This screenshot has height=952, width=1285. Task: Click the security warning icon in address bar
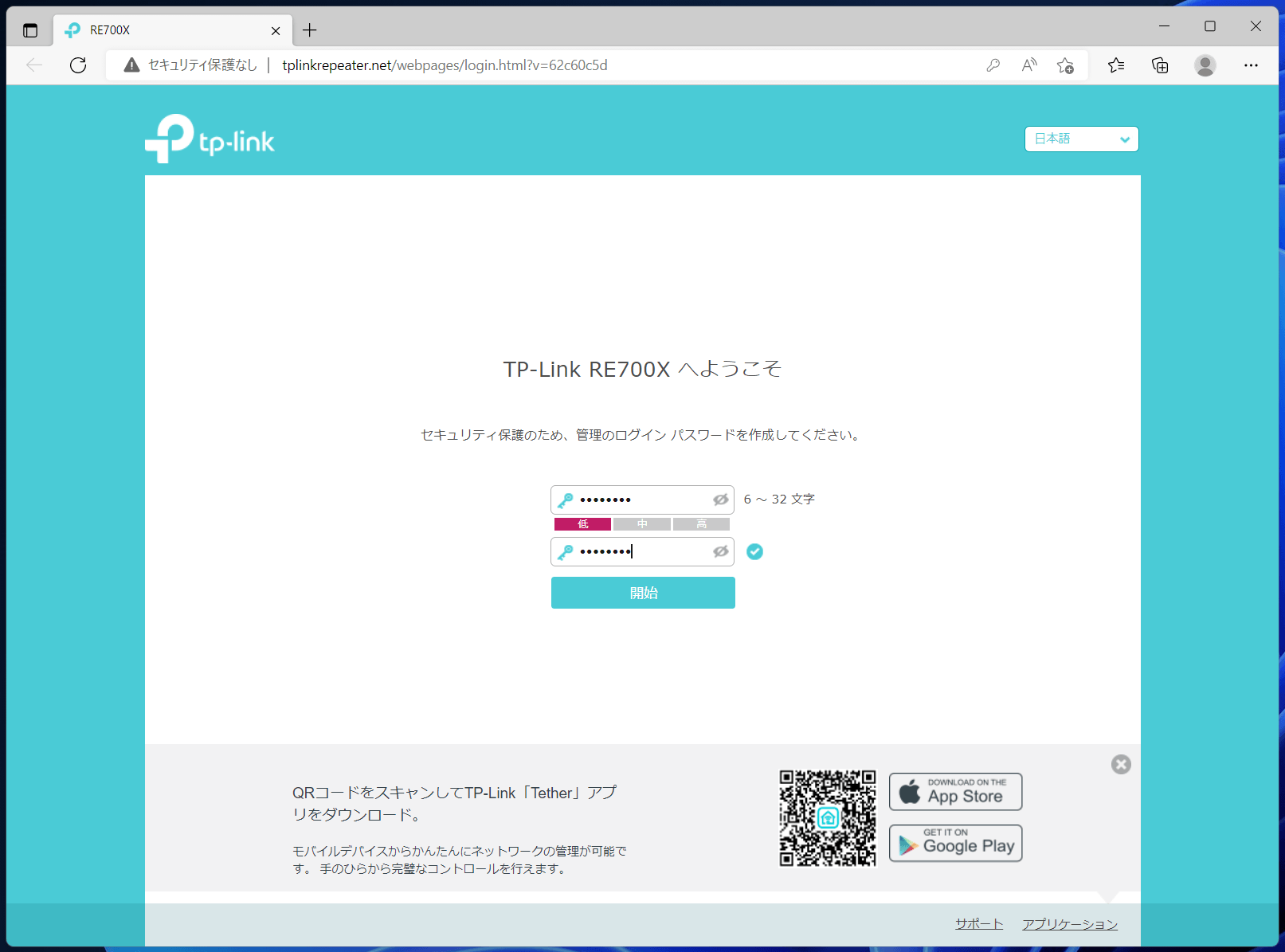[132, 65]
